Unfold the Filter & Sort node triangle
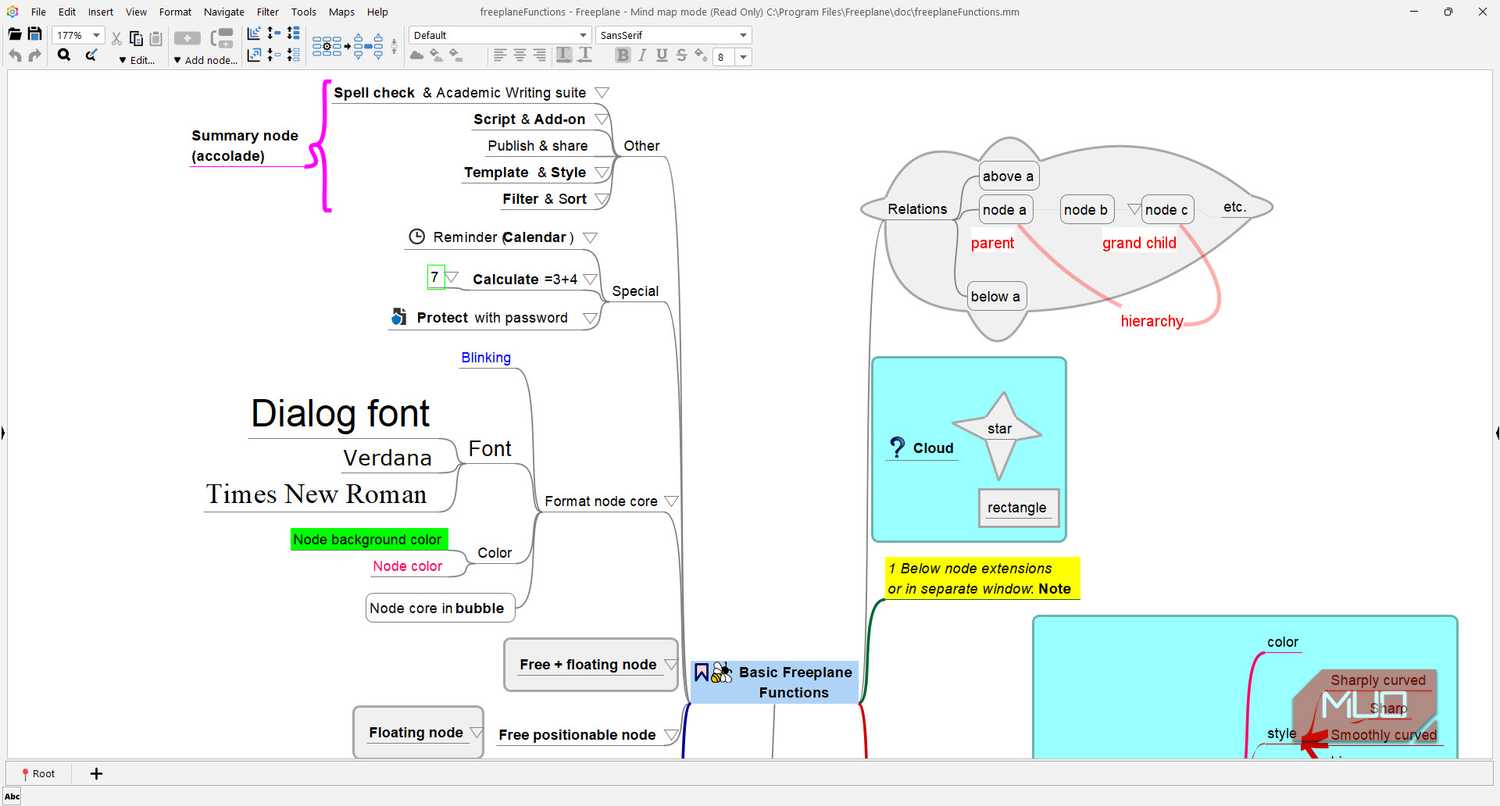 pyautogui.click(x=602, y=199)
